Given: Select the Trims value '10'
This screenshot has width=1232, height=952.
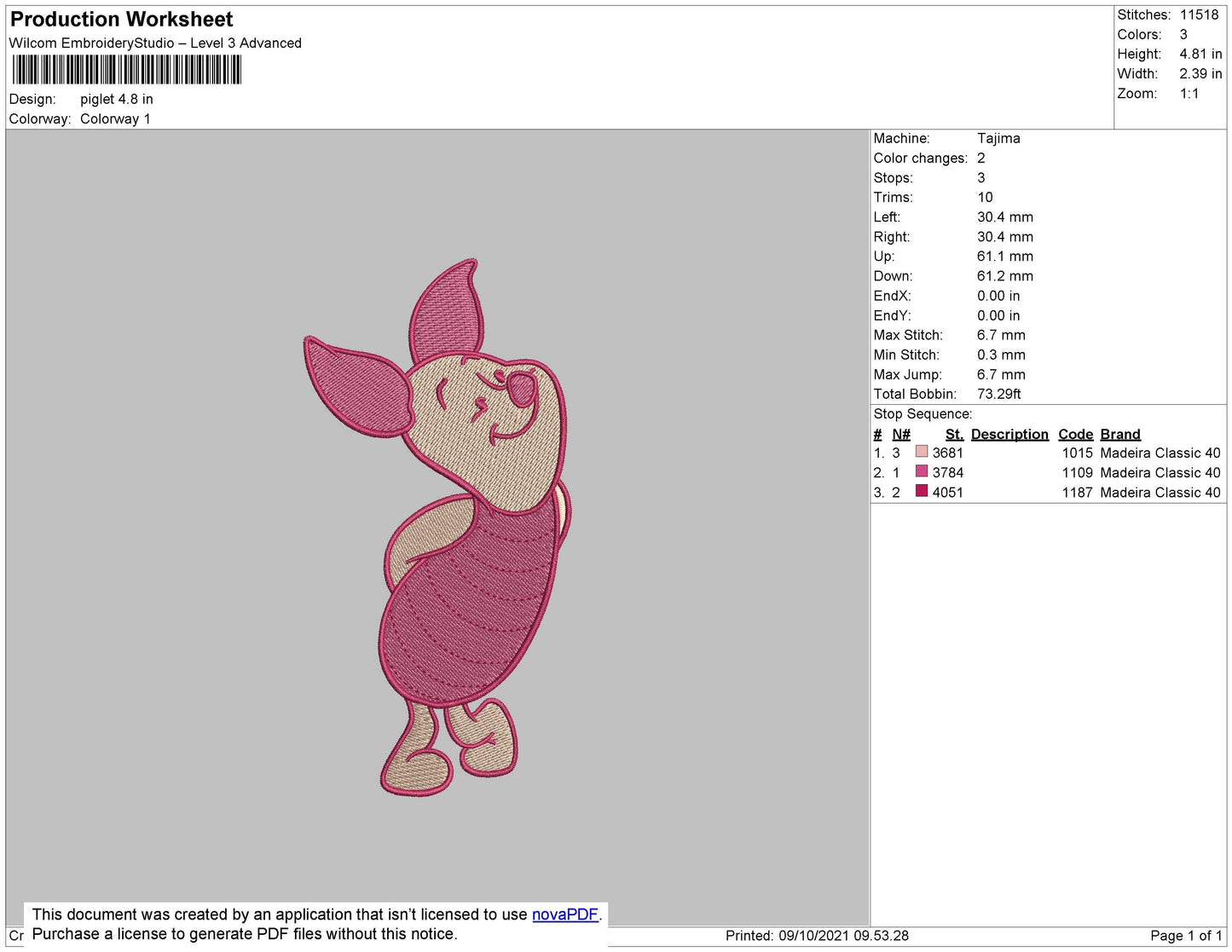Looking at the screenshot, I should 985,198.
